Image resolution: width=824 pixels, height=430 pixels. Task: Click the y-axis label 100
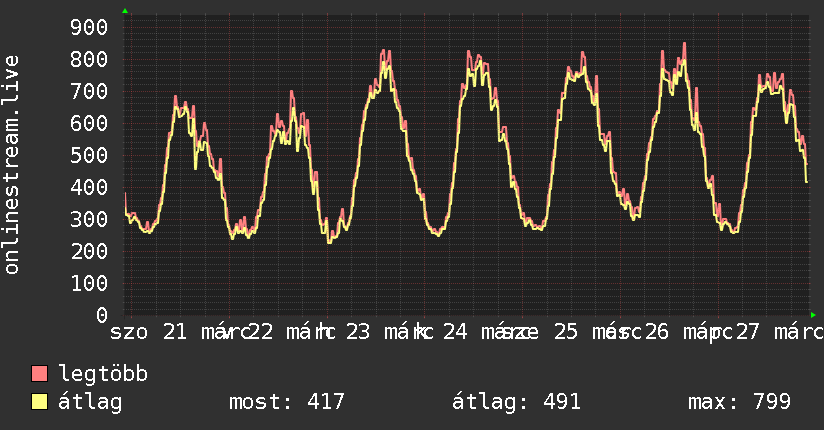tap(89, 283)
